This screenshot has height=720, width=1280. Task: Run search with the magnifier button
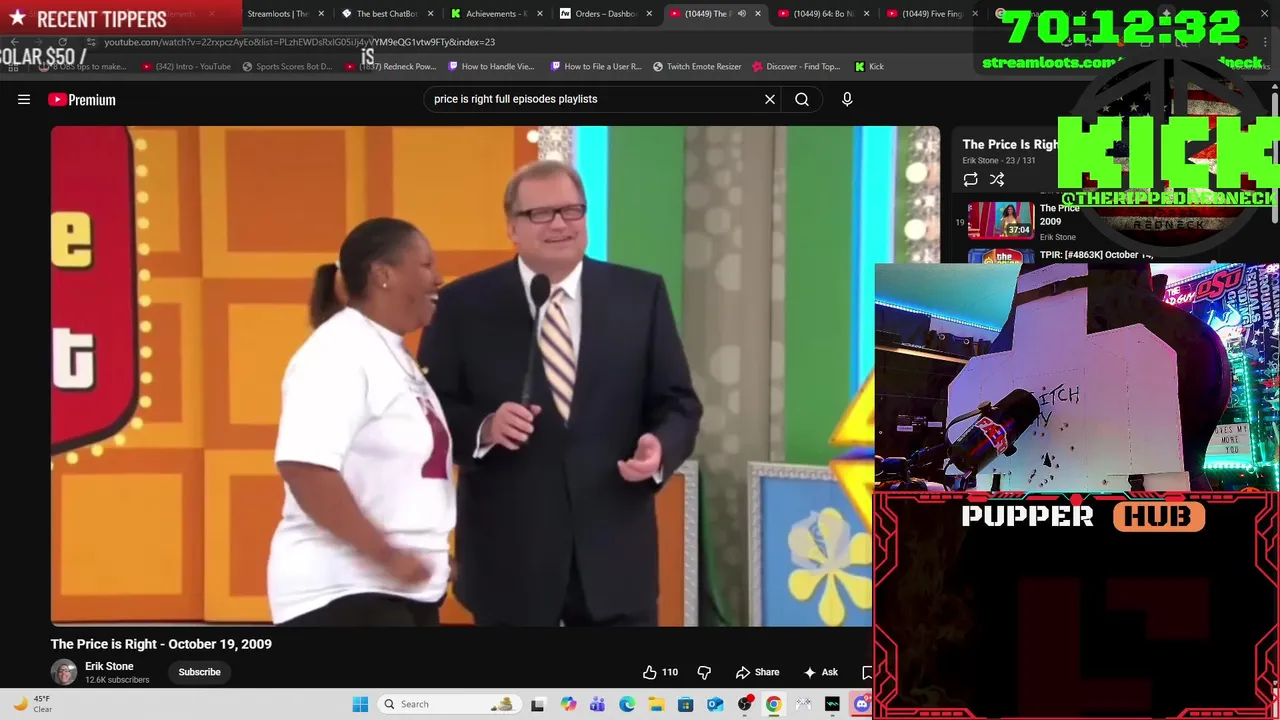point(802,99)
